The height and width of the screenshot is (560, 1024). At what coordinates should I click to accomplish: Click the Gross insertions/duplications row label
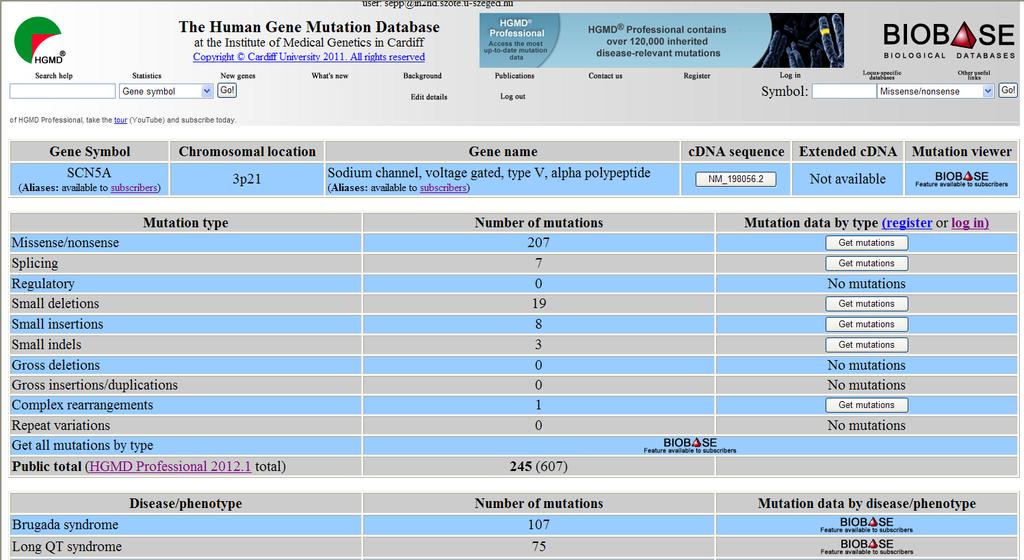[x=95, y=385]
